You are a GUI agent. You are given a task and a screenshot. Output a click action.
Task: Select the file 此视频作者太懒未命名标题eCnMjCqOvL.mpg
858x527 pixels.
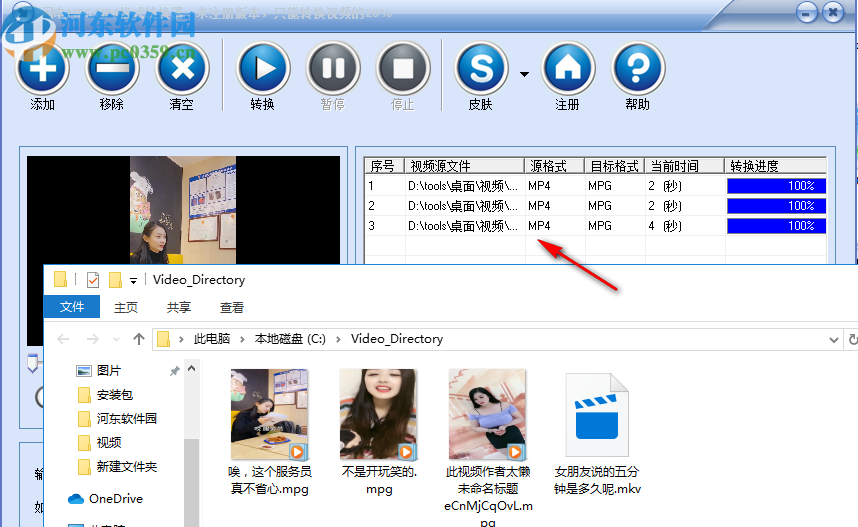(x=488, y=448)
